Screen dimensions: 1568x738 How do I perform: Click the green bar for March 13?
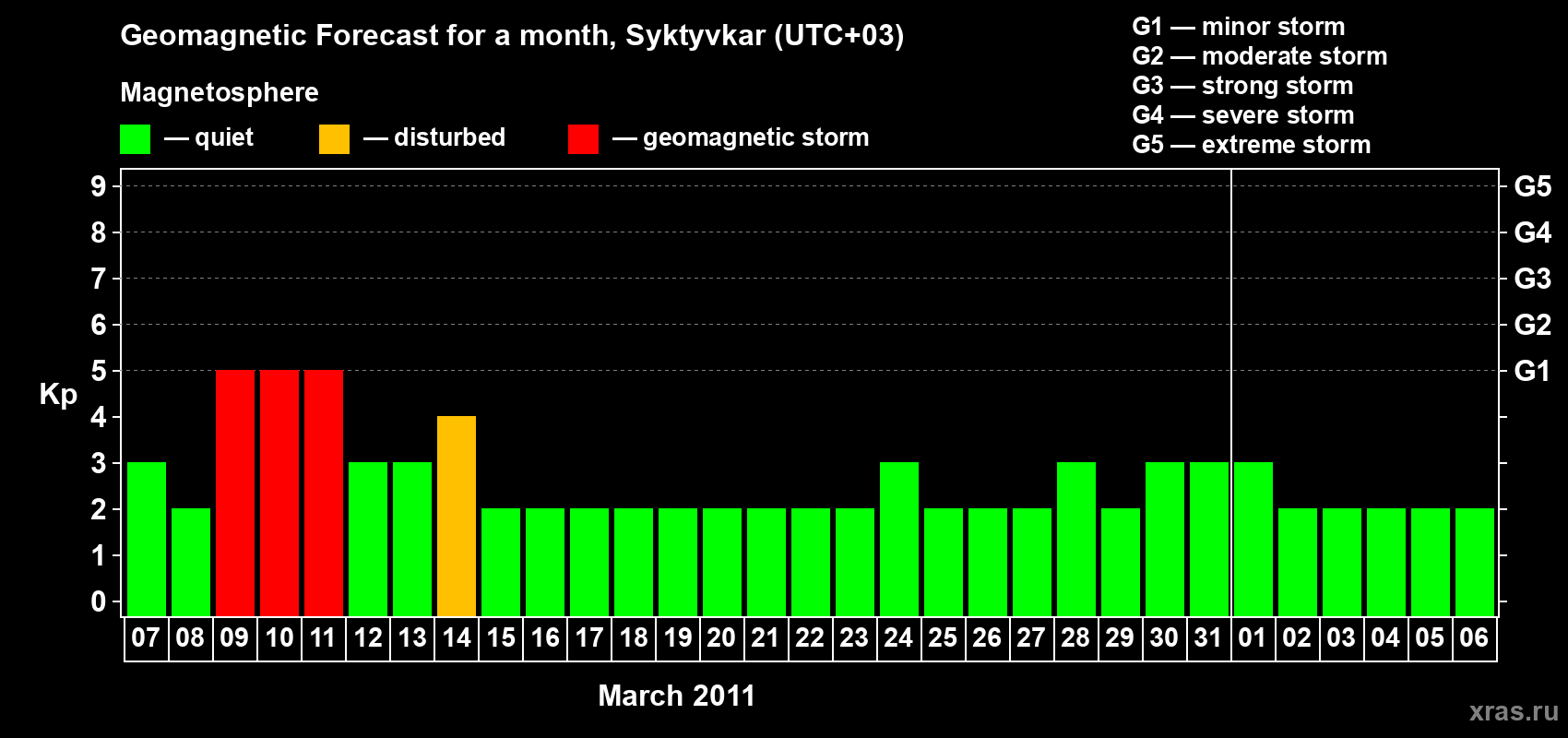412,539
